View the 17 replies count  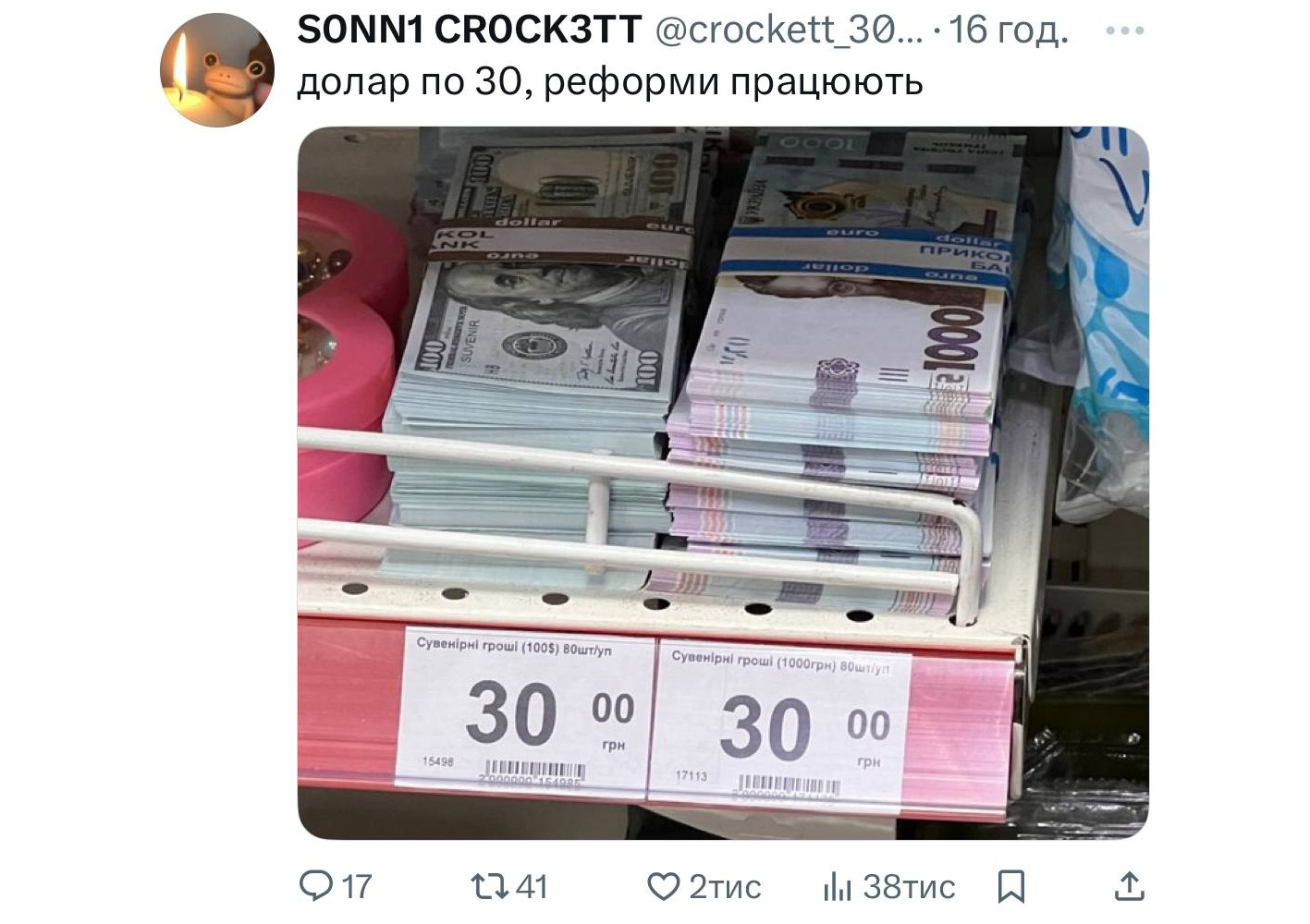tap(357, 887)
